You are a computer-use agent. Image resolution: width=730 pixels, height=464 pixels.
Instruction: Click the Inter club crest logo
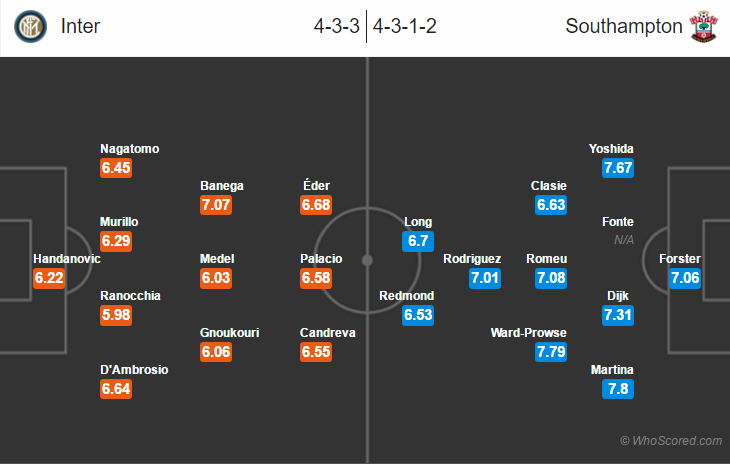click(x=30, y=27)
